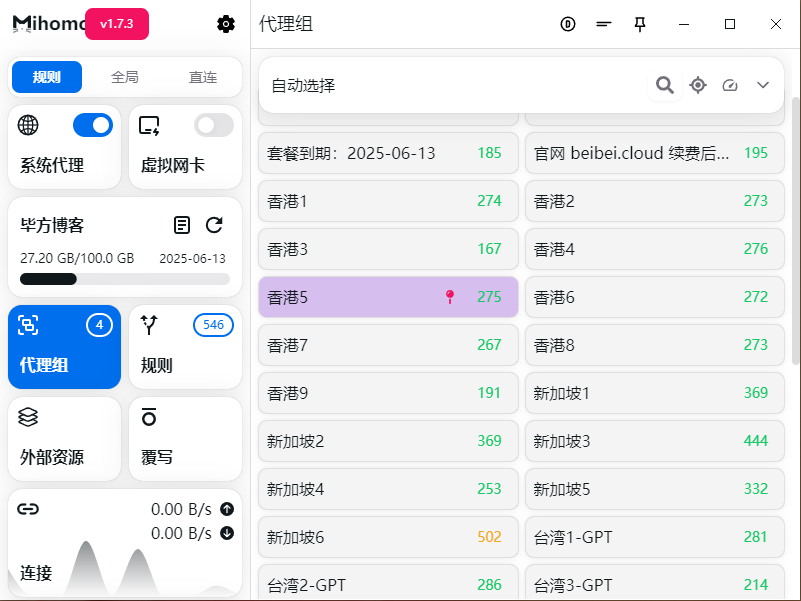Open the 覆写 panel
The width and height of the screenshot is (801, 601).
[185, 438]
